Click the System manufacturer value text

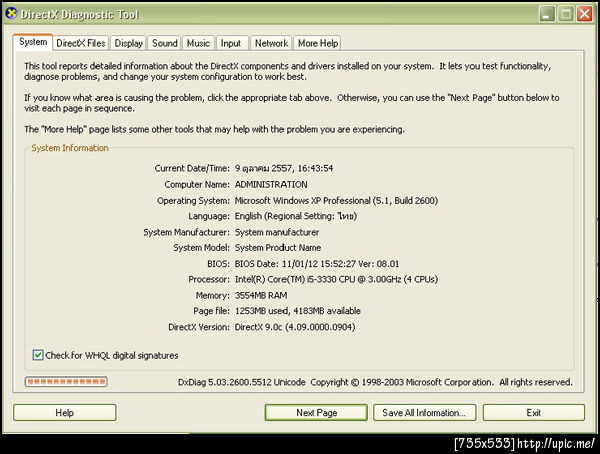tap(277, 232)
